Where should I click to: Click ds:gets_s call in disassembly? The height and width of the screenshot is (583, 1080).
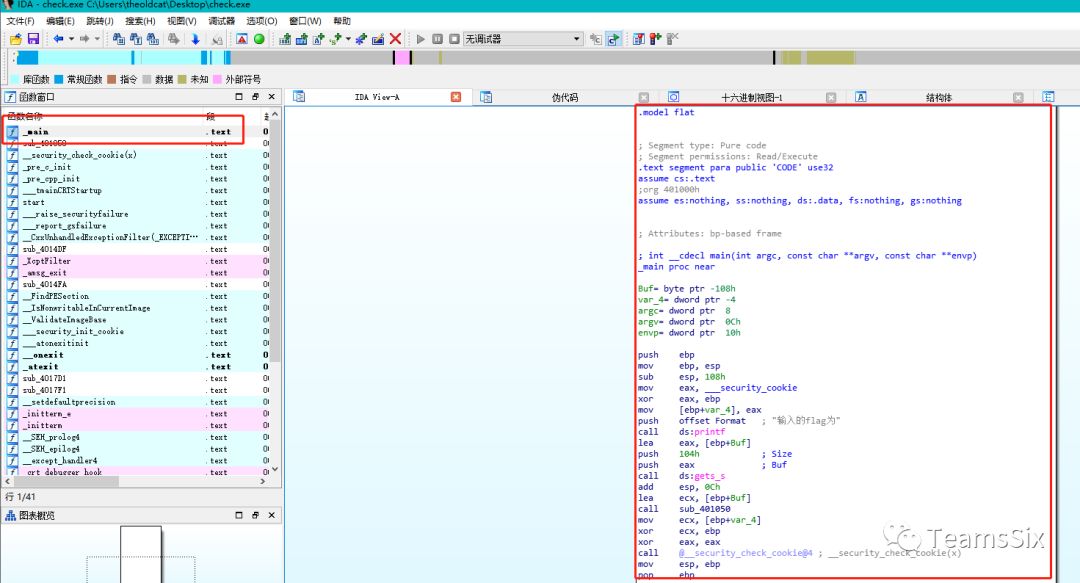coord(702,476)
